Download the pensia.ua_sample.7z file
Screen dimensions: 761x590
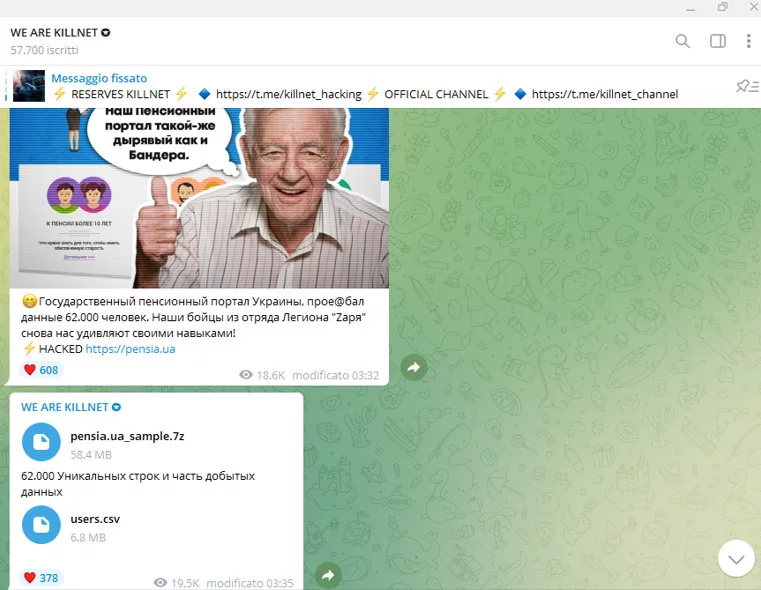click(x=41, y=442)
